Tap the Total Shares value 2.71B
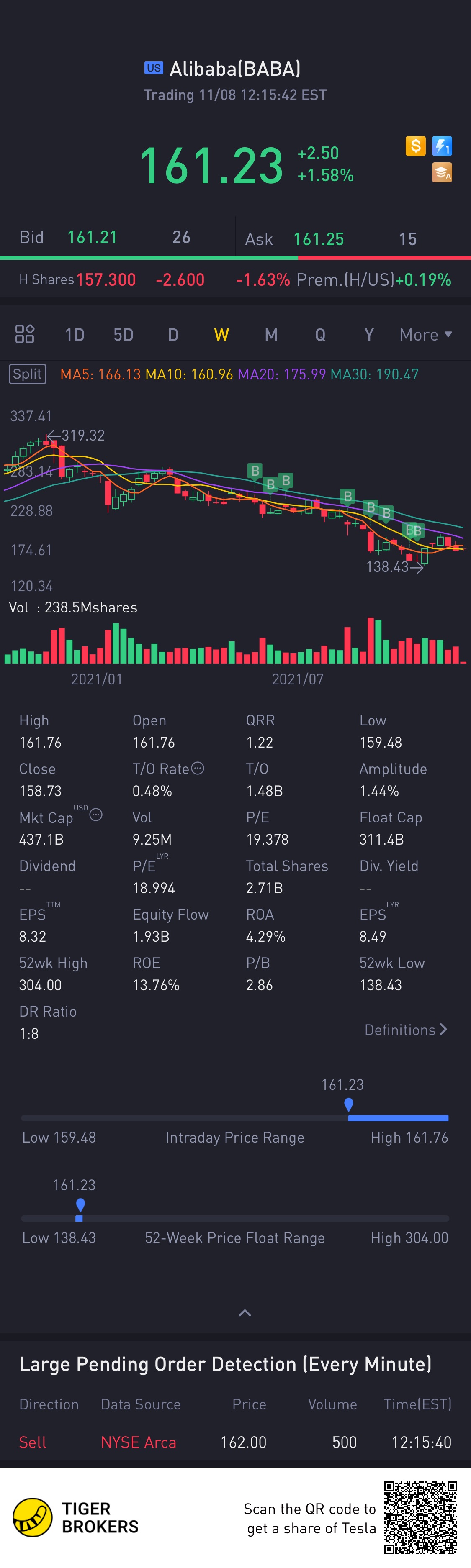Image resolution: width=471 pixels, height=1568 pixels. (265, 888)
